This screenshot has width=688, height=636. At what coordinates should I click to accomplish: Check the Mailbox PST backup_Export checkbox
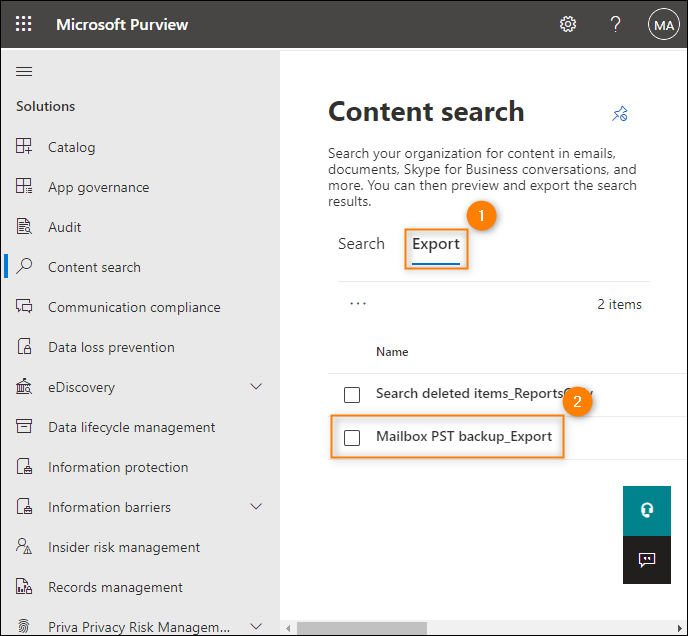(352, 438)
